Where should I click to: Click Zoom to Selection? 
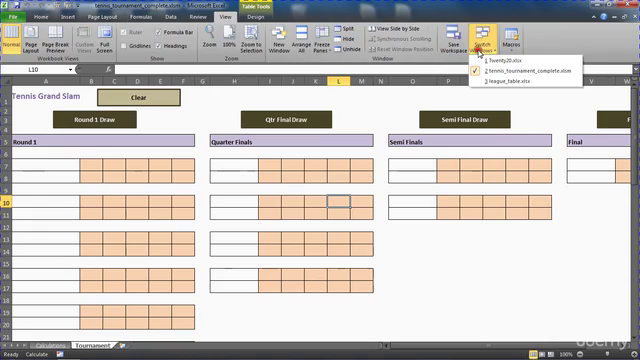251,39
